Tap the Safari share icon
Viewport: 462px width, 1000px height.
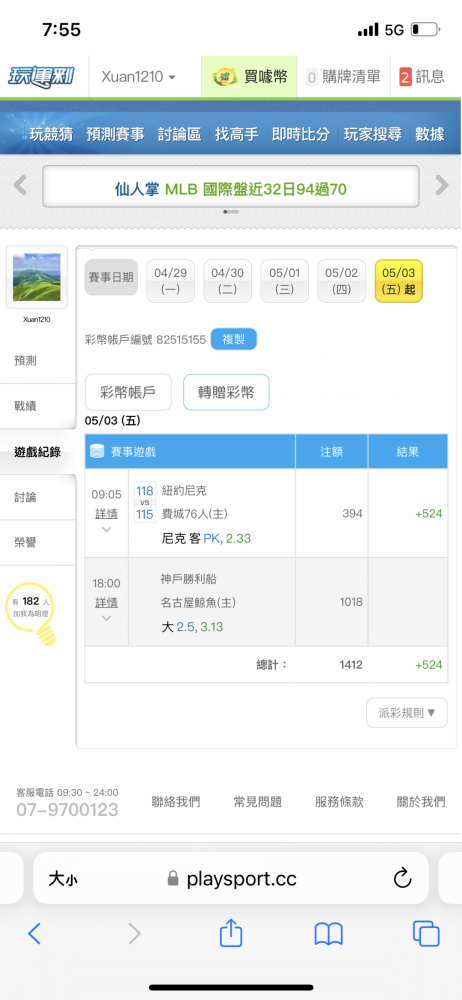click(x=231, y=934)
